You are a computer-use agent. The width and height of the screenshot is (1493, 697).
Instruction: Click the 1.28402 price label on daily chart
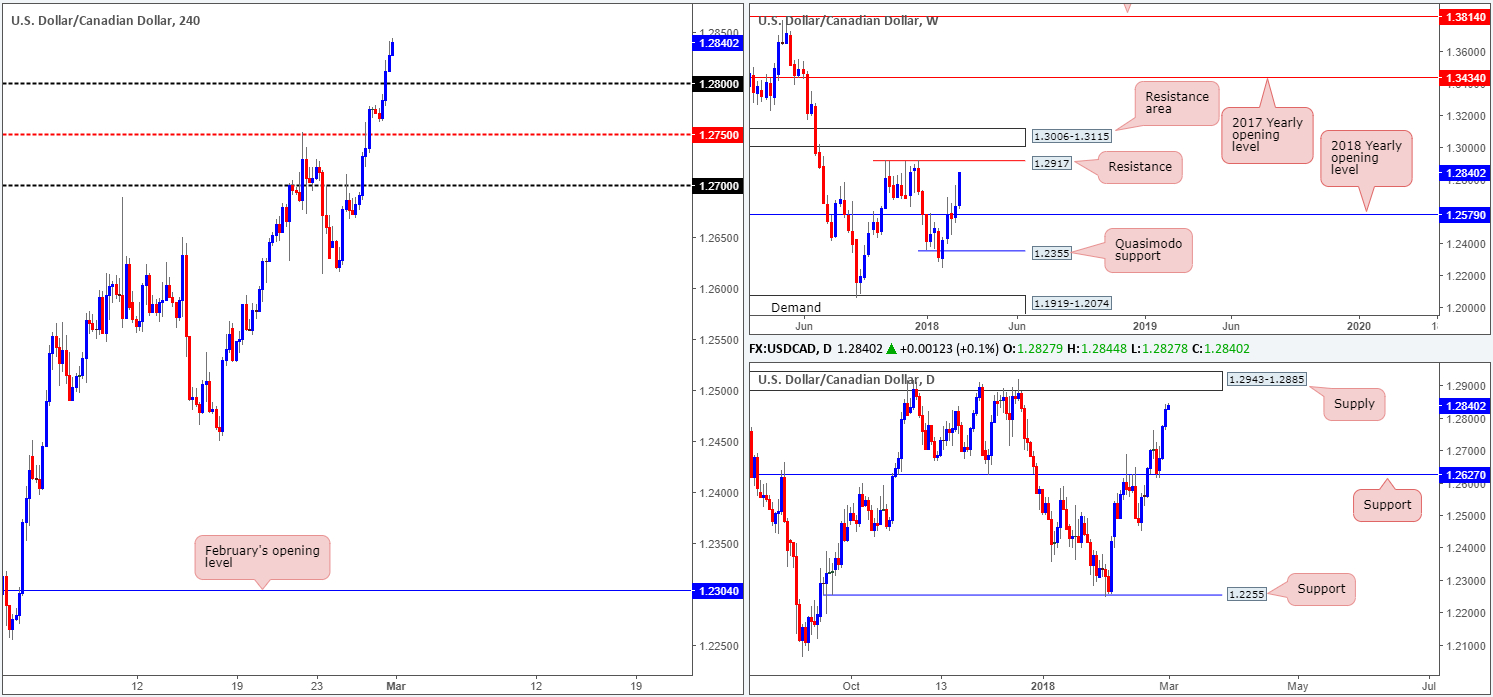tap(1464, 405)
